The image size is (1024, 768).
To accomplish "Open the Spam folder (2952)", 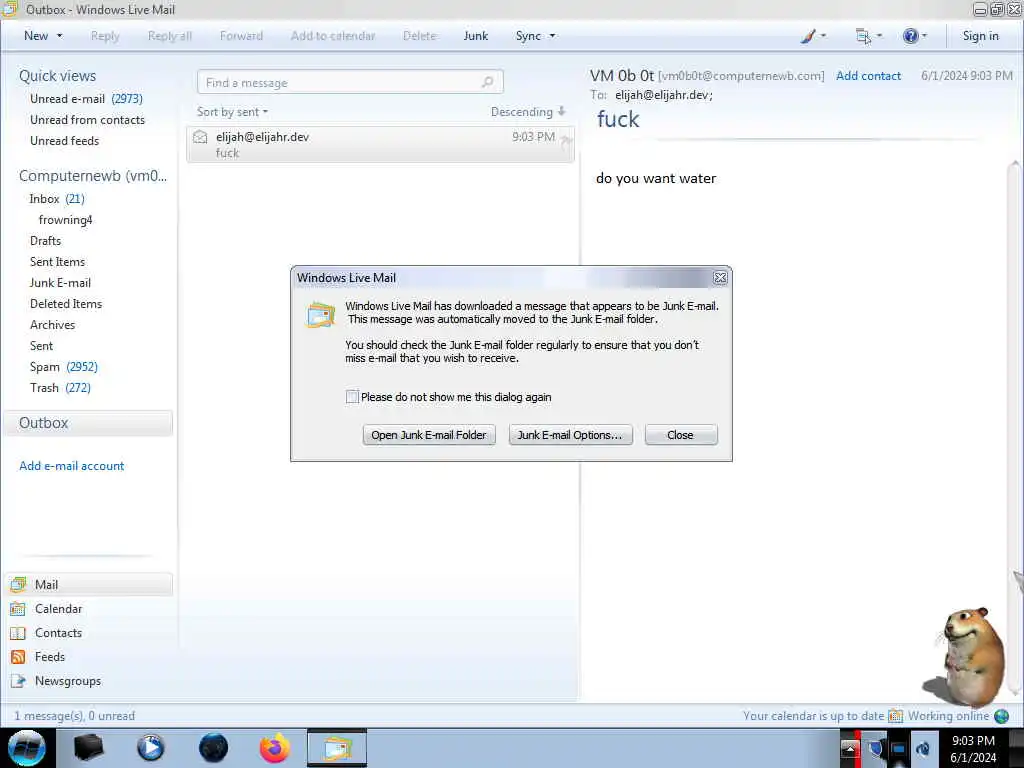I will coord(64,367).
